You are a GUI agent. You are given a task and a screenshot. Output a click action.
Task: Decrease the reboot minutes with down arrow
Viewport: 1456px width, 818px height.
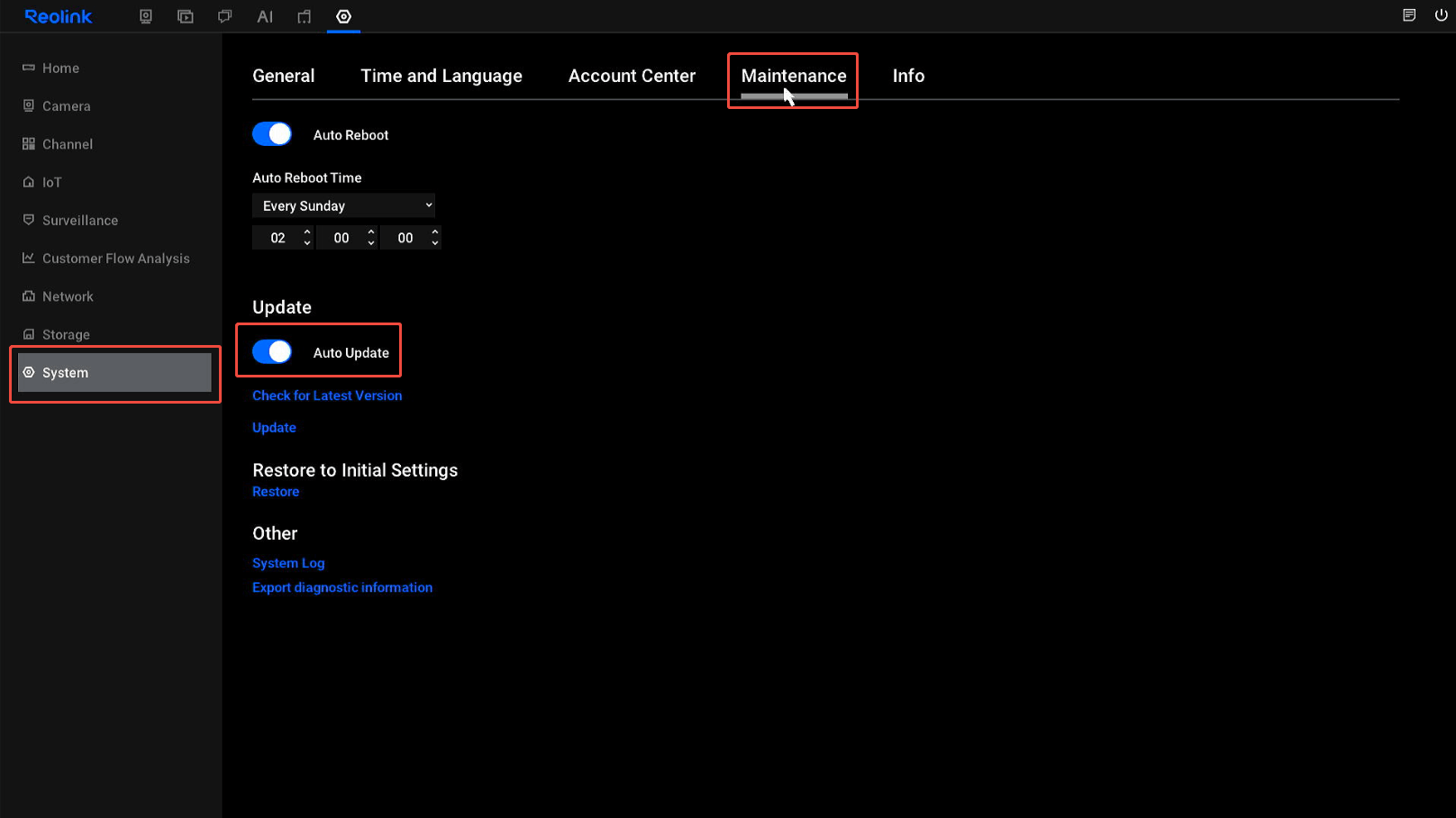click(x=371, y=243)
